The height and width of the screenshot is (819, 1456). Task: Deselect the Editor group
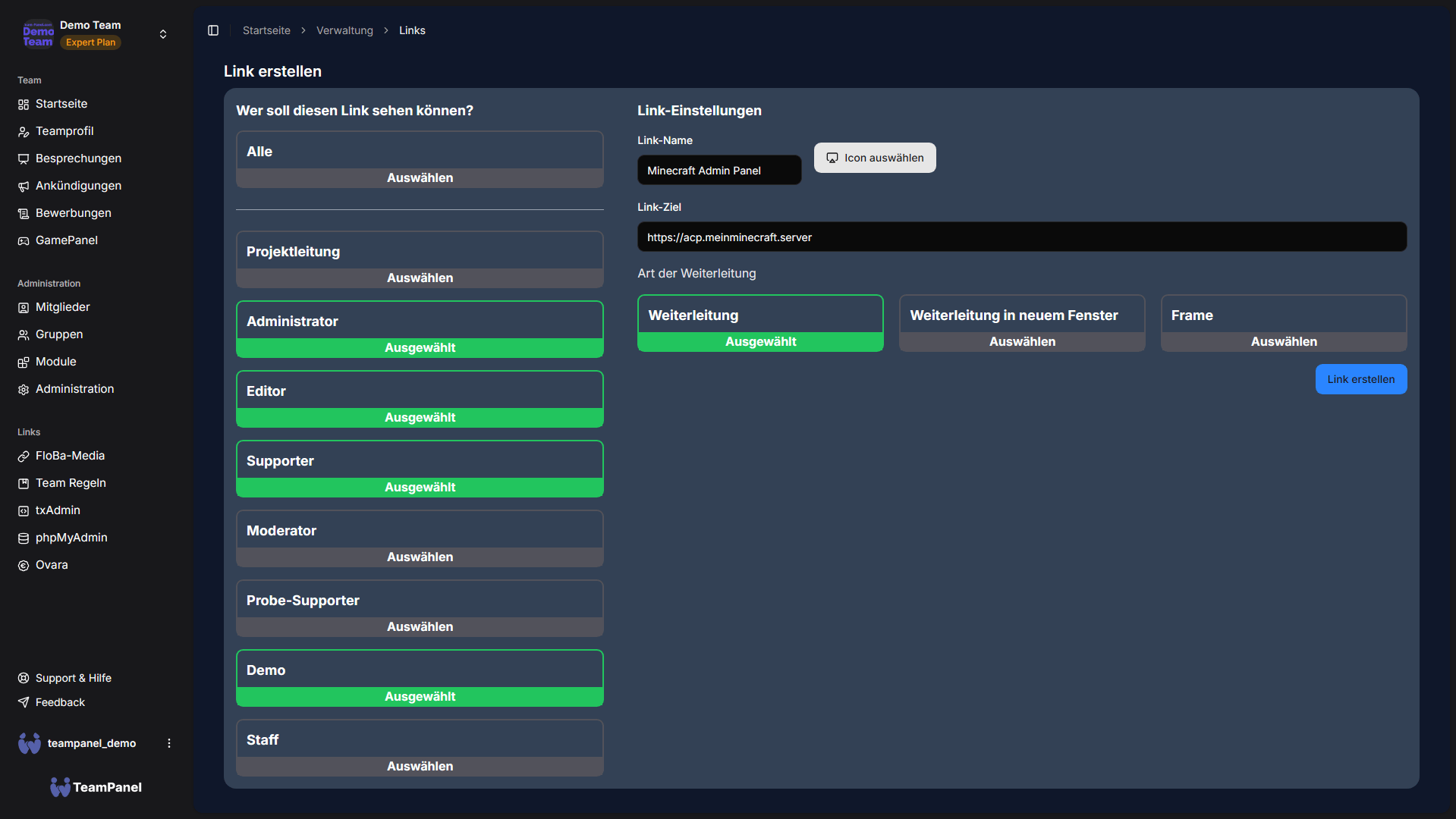[420, 399]
